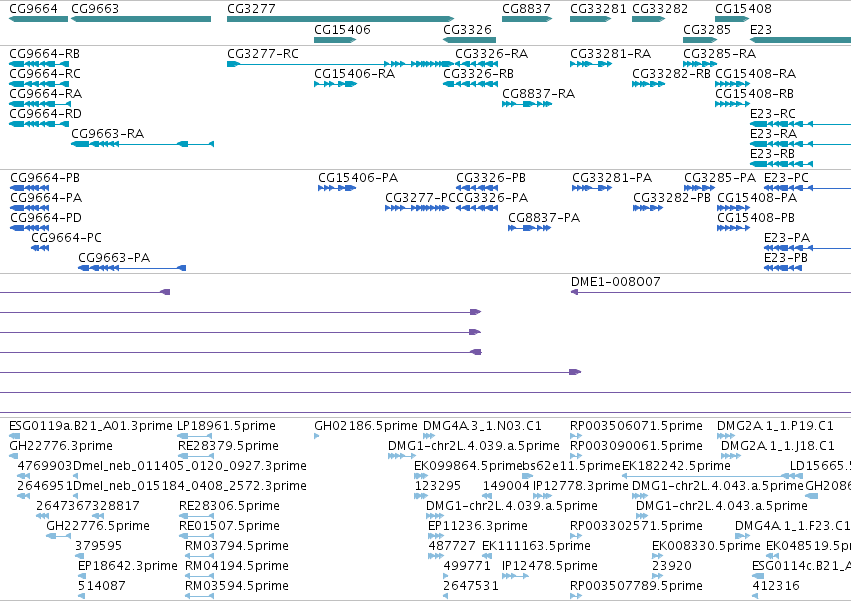Select transcript CG33281-RA

(610, 54)
